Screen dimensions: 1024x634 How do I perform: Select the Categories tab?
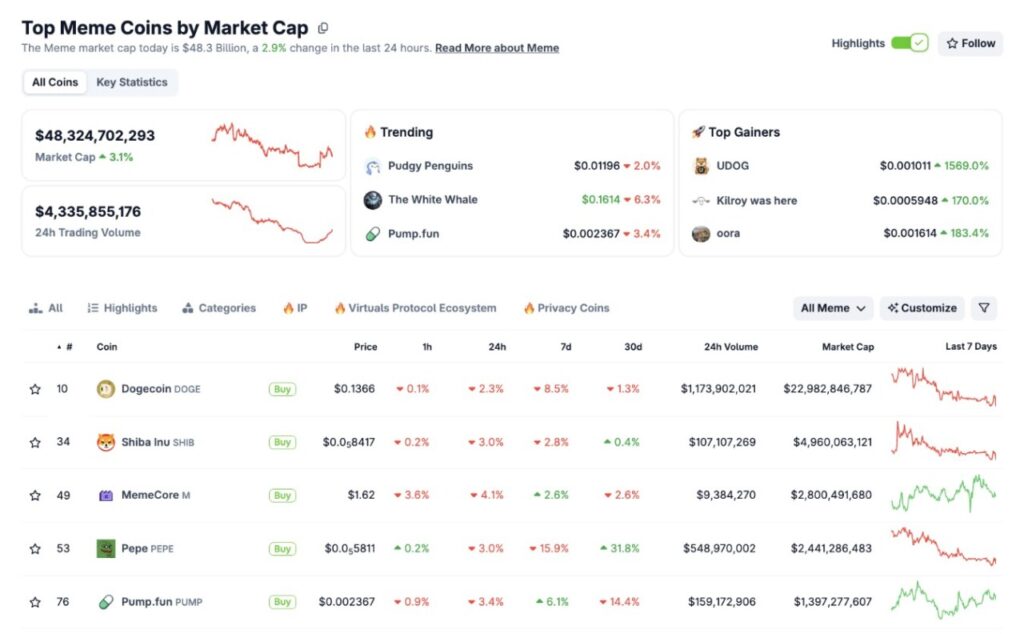pos(219,308)
